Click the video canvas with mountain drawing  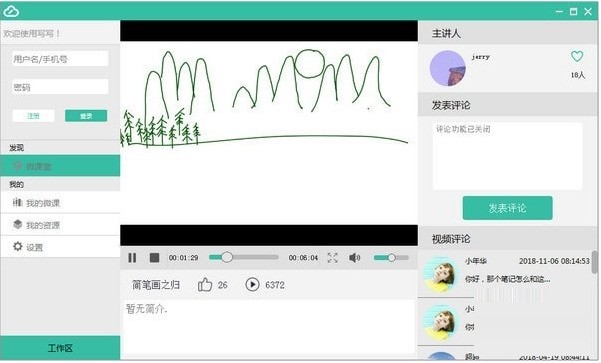(269, 133)
